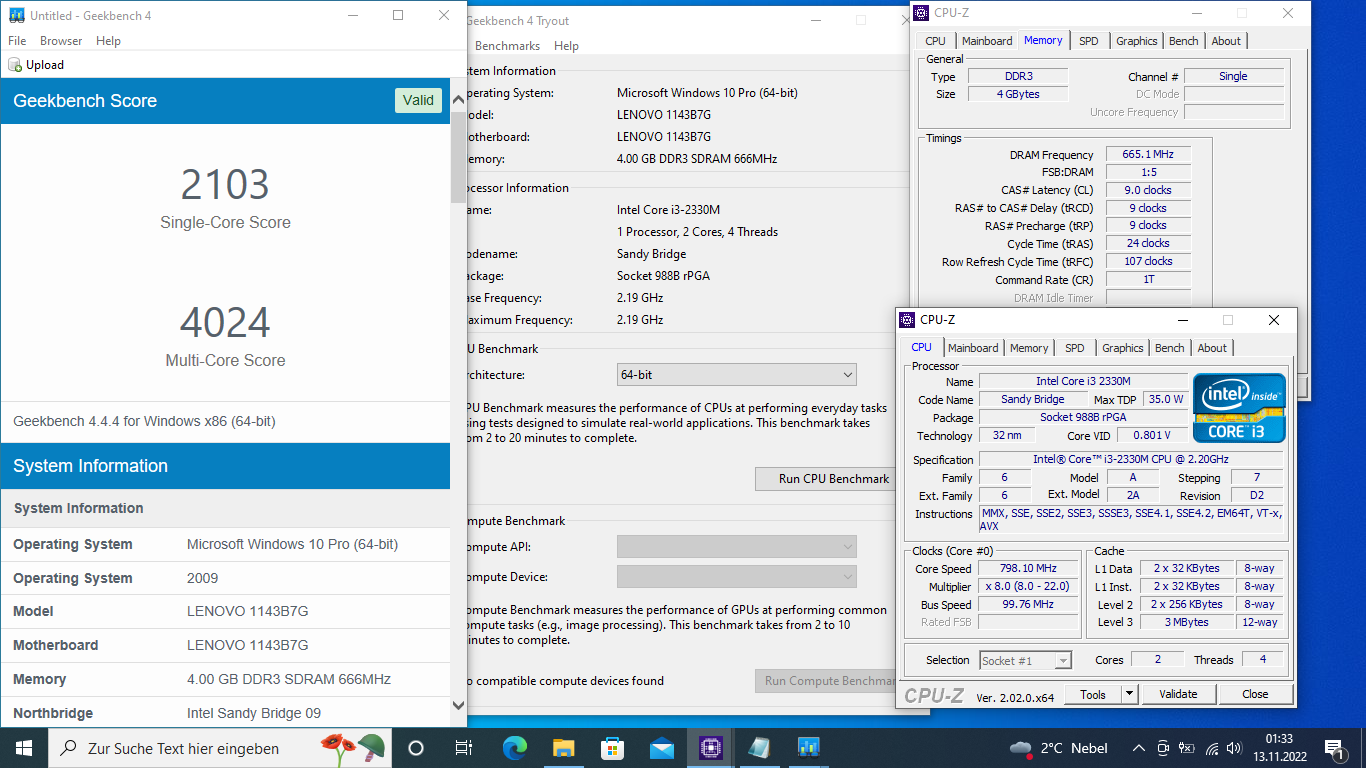Viewport: 1366px width, 768px height.
Task: Click the Tools button in CPU-Z
Action: (1093, 694)
